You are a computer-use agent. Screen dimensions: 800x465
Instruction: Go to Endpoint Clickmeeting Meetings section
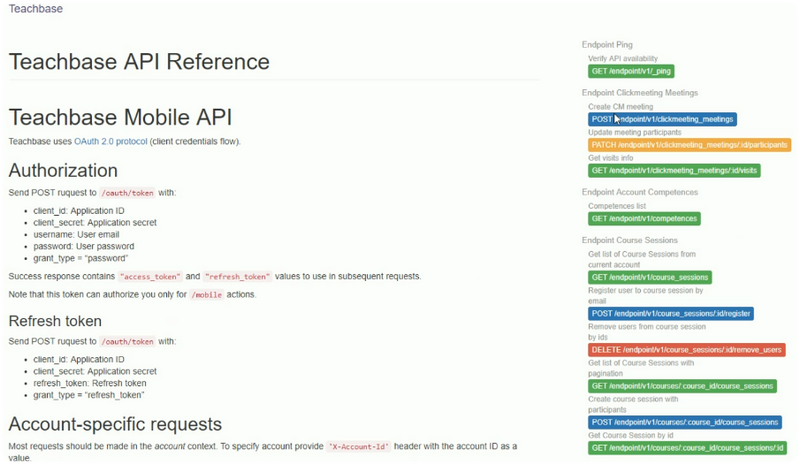coord(639,93)
